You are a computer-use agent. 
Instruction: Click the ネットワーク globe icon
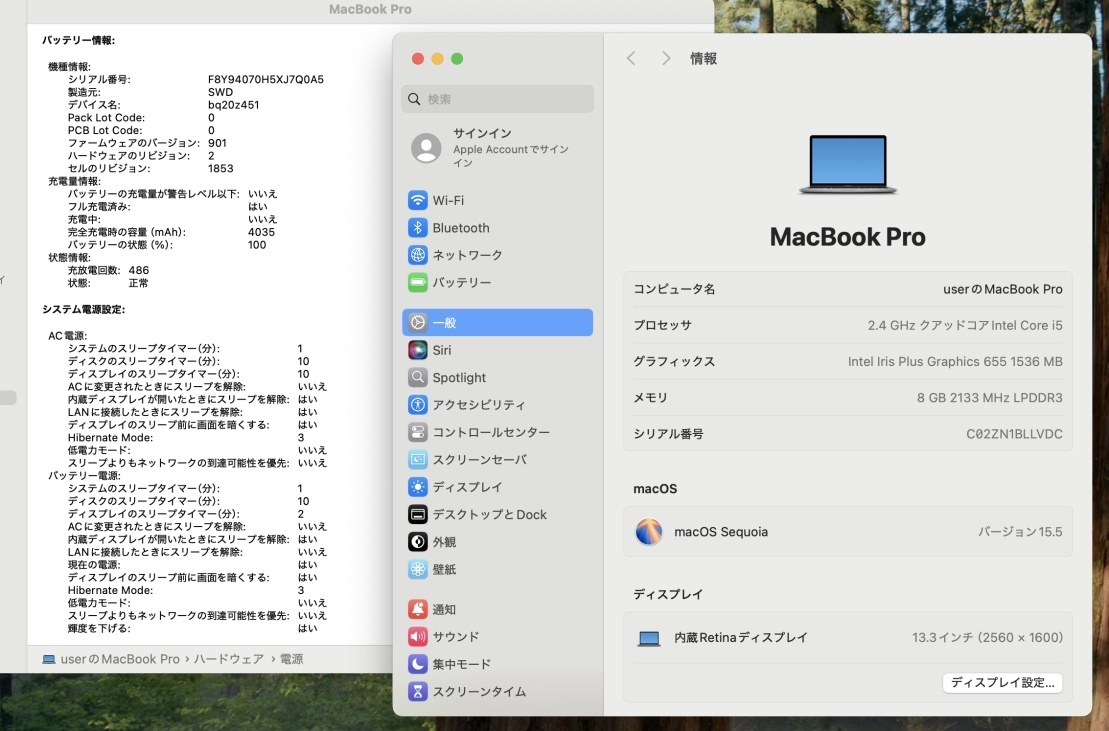(x=417, y=255)
